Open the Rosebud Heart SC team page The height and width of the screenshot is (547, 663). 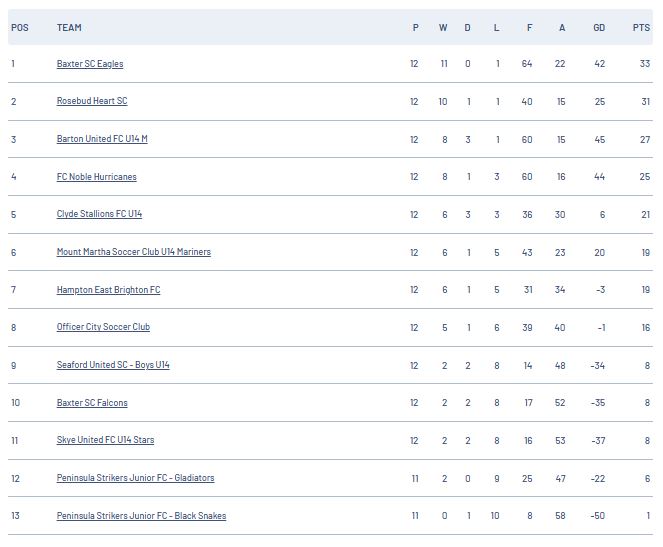point(92,101)
